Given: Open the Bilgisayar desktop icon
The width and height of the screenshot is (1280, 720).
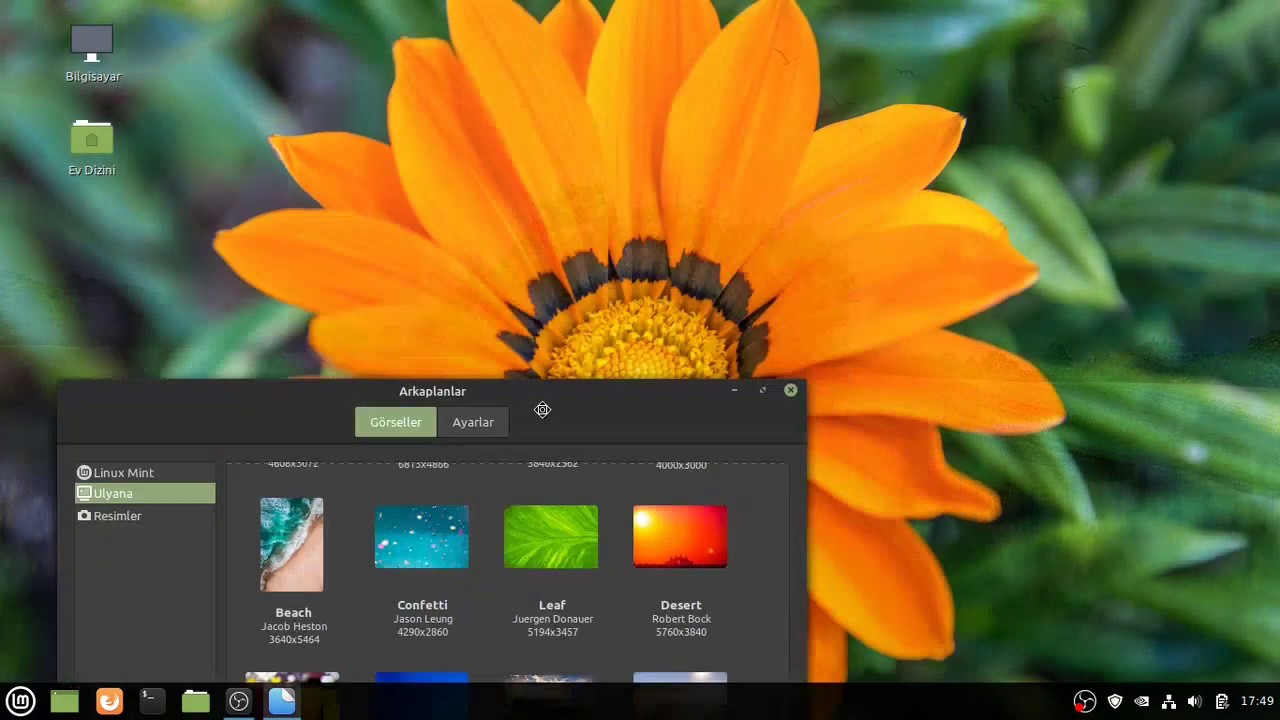Looking at the screenshot, I should [92, 53].
